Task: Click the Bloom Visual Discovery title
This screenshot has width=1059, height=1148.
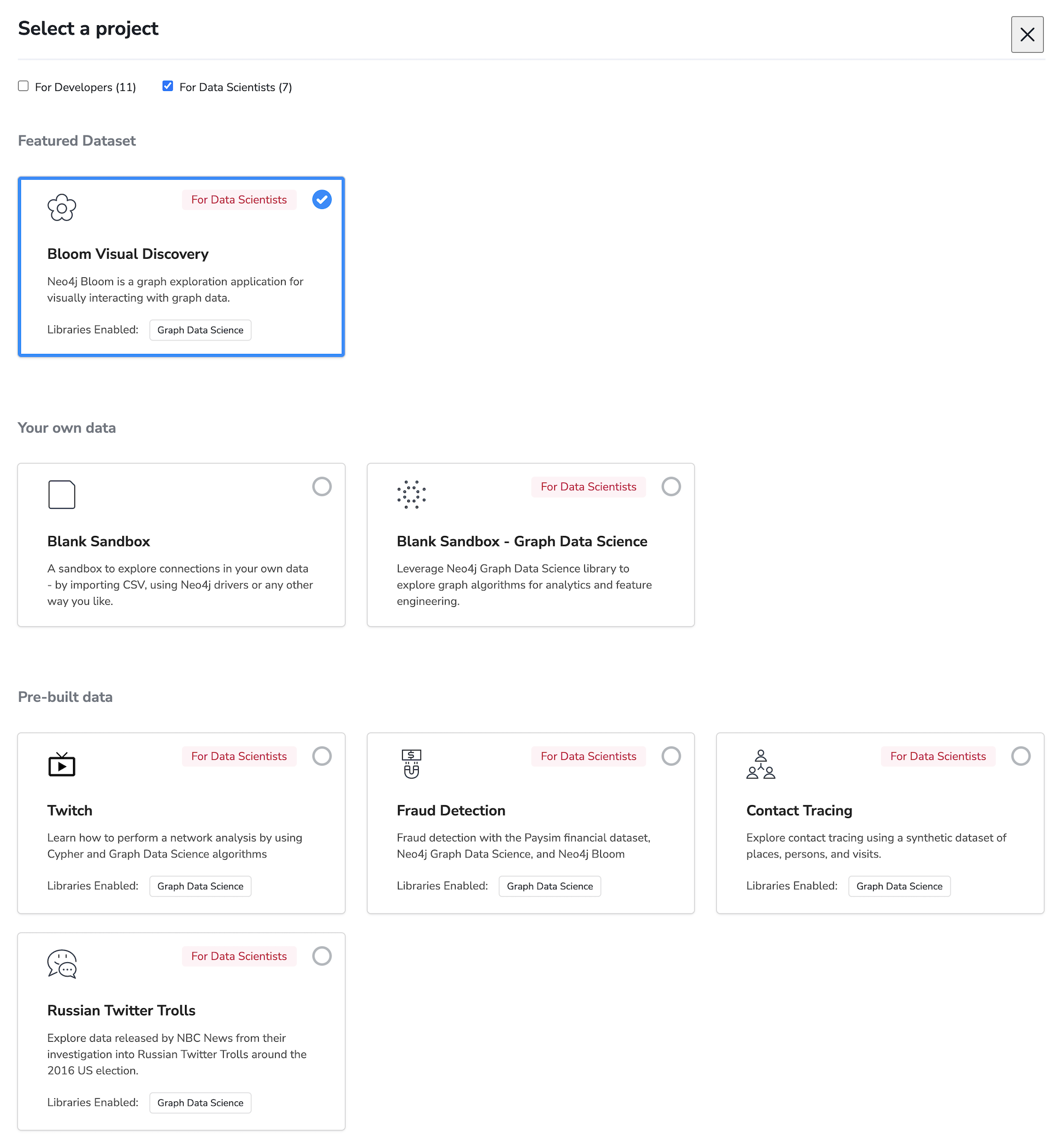Action: coord(128,254)
